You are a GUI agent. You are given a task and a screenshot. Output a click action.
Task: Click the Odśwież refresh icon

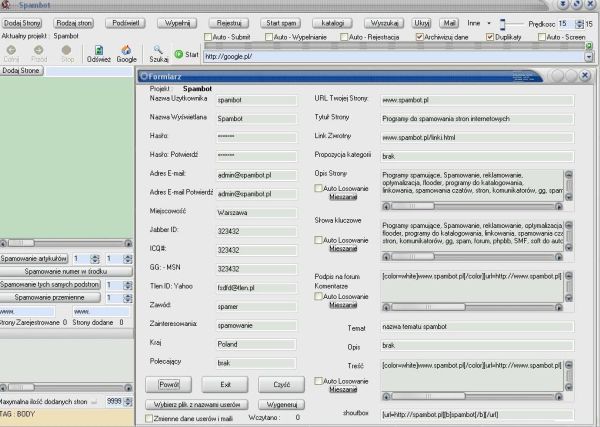(x=99, y=50)
